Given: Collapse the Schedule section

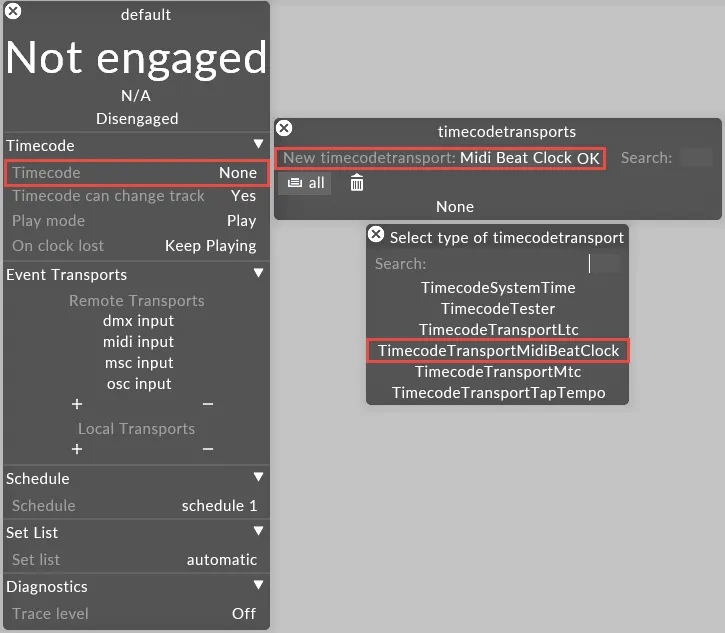Looking at the screenshot, I should 258,478.
